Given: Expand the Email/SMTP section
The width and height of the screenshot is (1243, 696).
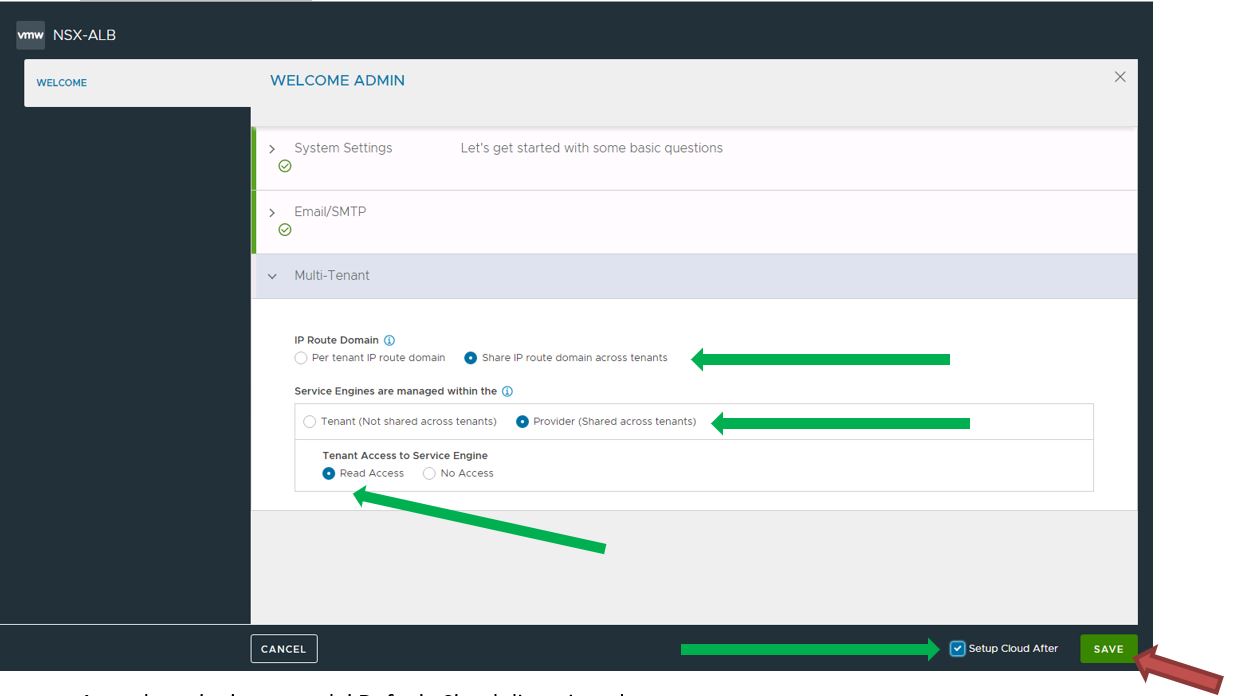Looking at the screenshot, I should 272,213.
